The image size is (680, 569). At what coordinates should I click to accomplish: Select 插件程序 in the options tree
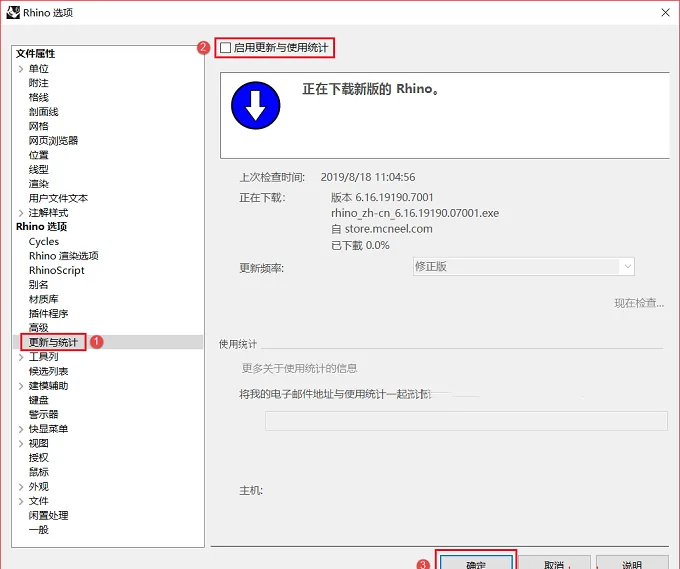tap(49, 314)
